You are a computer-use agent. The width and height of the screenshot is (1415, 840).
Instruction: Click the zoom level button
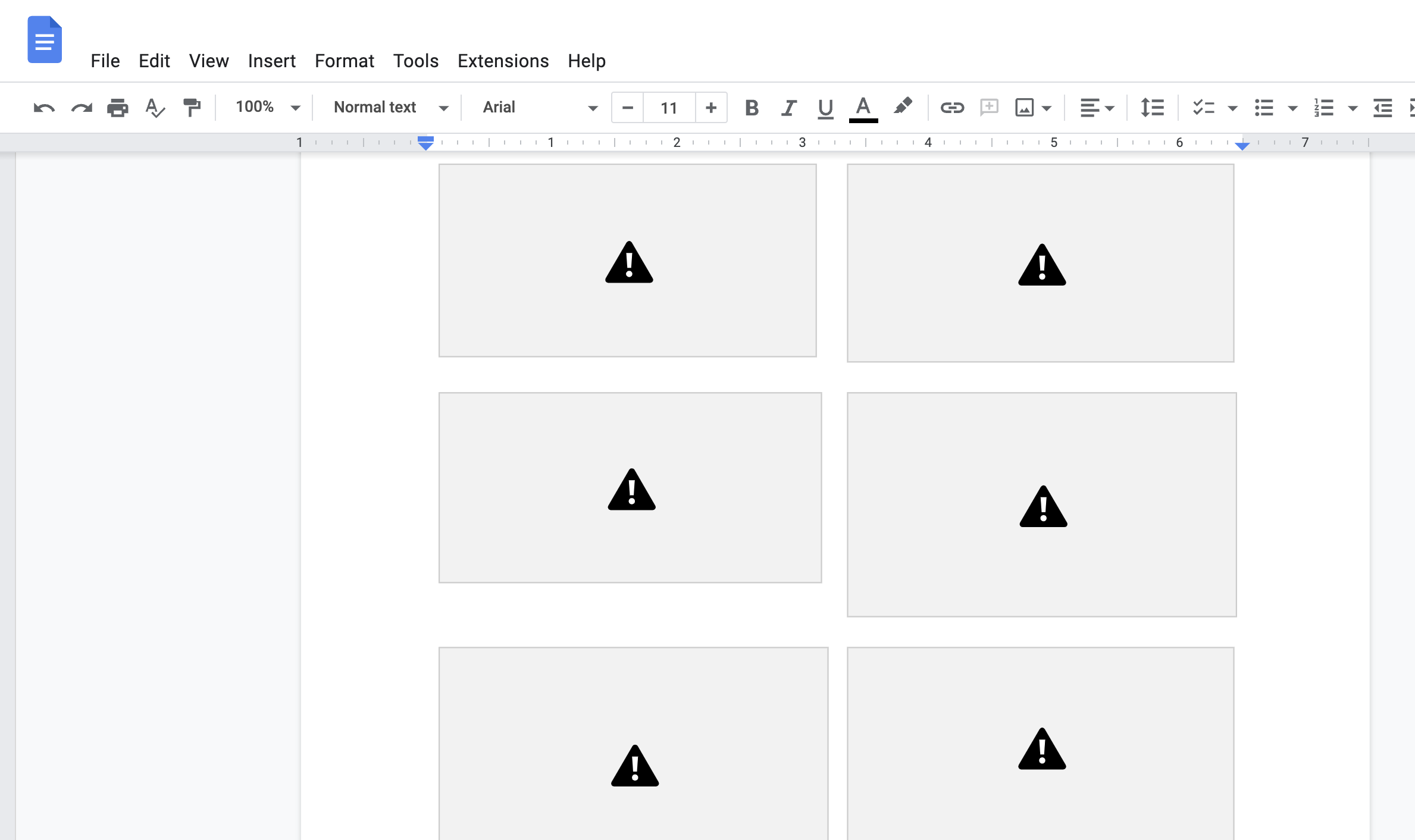click(265, 107)
